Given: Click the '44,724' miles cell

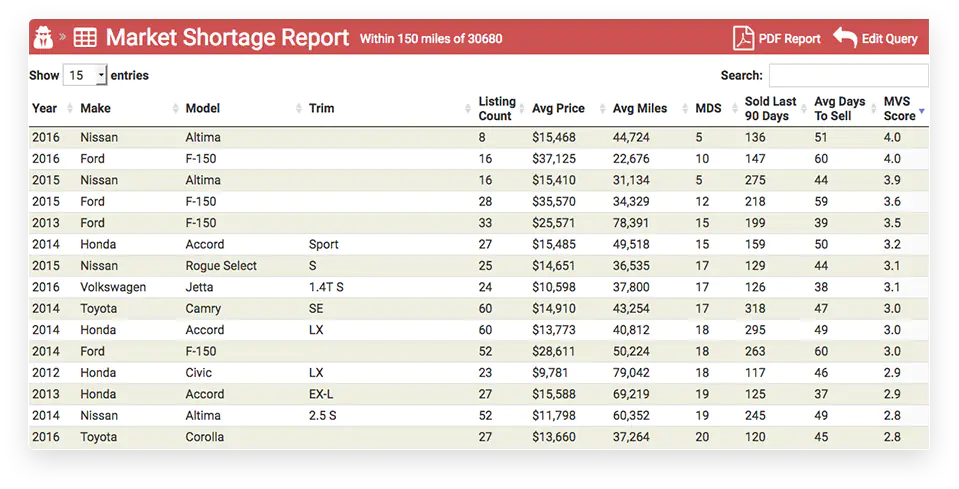Looking at the screenshot, I should (x=631, y=138).
